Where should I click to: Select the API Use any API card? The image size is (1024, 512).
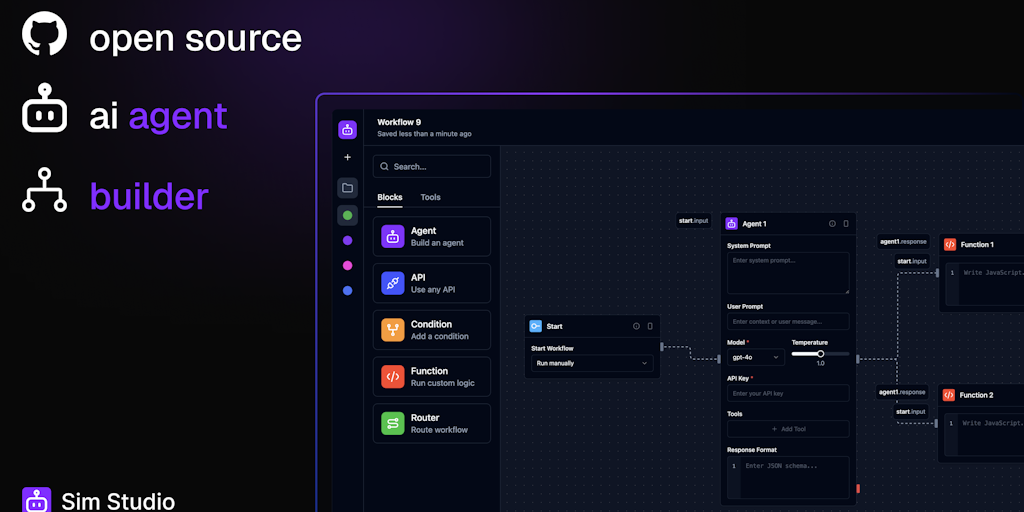click(432, 283)
